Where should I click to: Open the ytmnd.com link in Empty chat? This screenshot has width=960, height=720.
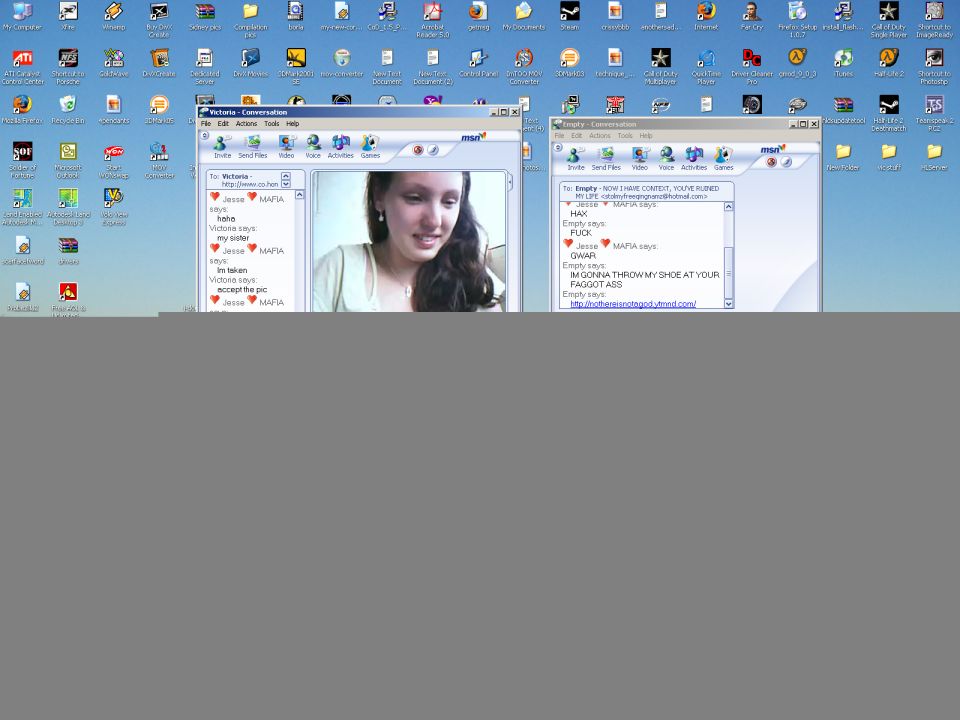(x=632, y=304)
